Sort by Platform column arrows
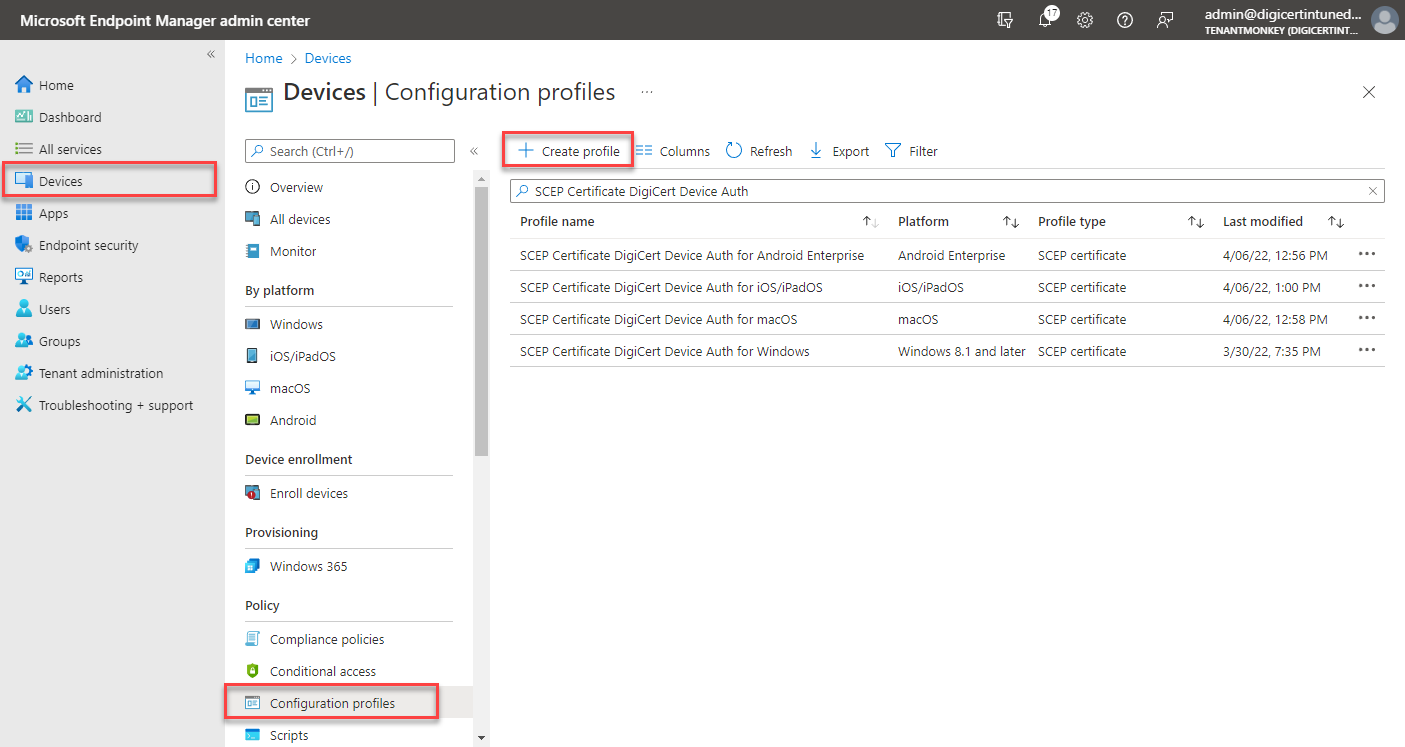1405x747 pixels. [1011, 222]
